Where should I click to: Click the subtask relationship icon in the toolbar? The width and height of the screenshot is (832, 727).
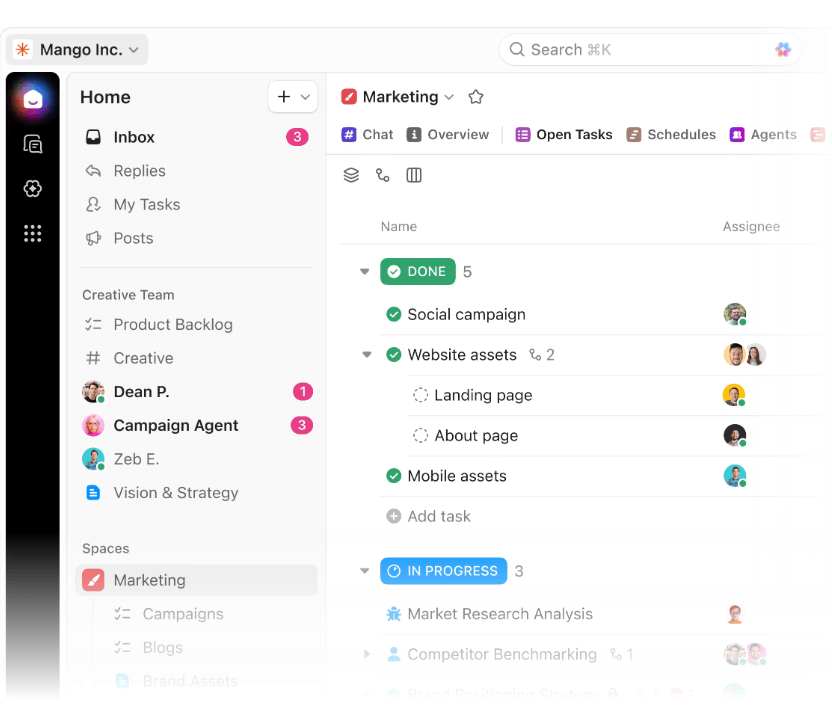pos(382,175)
